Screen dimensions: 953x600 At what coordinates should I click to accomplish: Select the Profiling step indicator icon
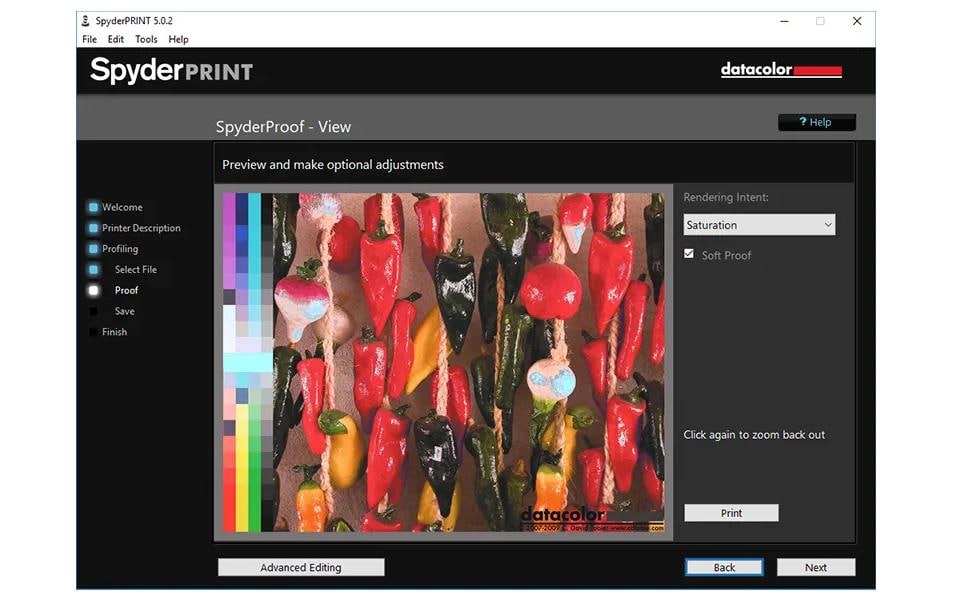(x=94, y=249)
